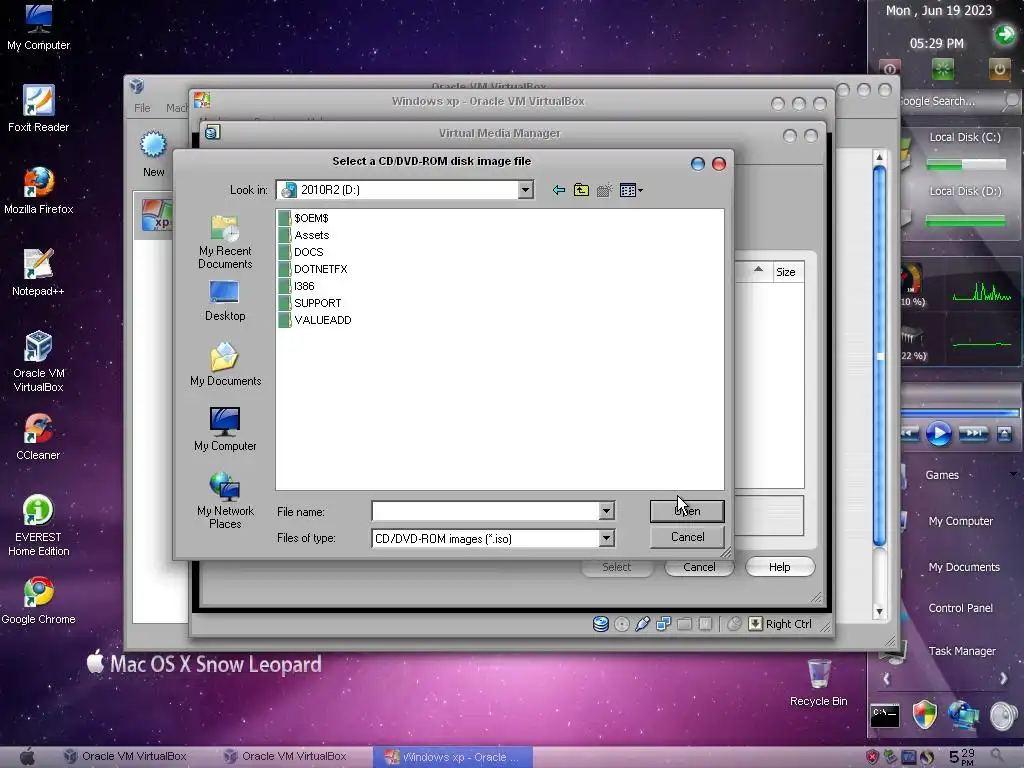The height and width of the screenshot is (768, 1024).
Task: Select the VALUEADD folder
Action: click(315, 320)
